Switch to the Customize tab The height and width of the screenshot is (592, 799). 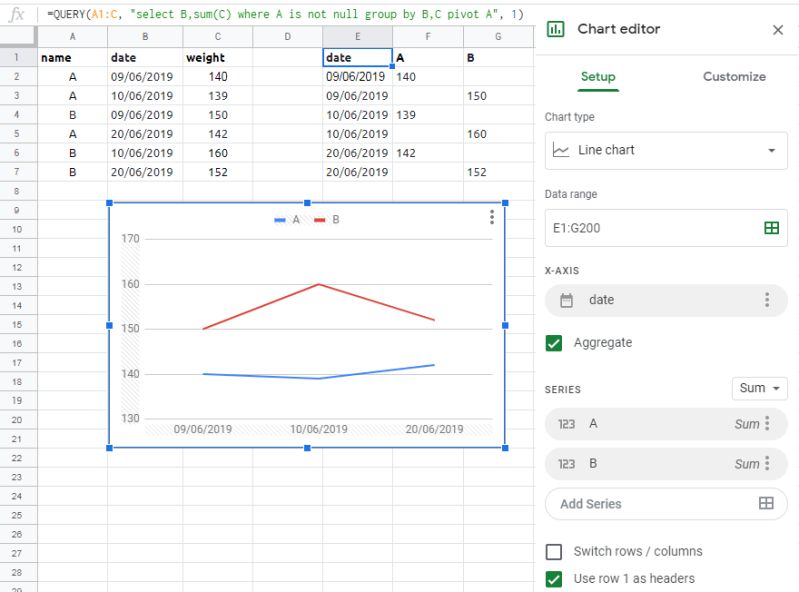click(734, 77)
